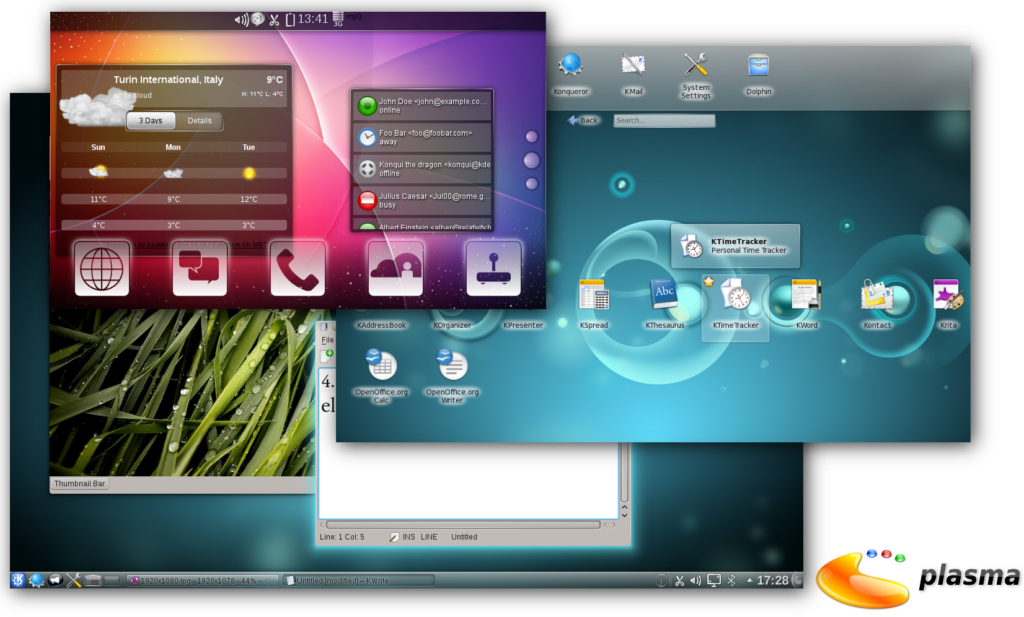Click the 13:41 mobile clock
The width and height of the screenshot is (1024, 617).
pyautogui.click(x=313, y=19)
